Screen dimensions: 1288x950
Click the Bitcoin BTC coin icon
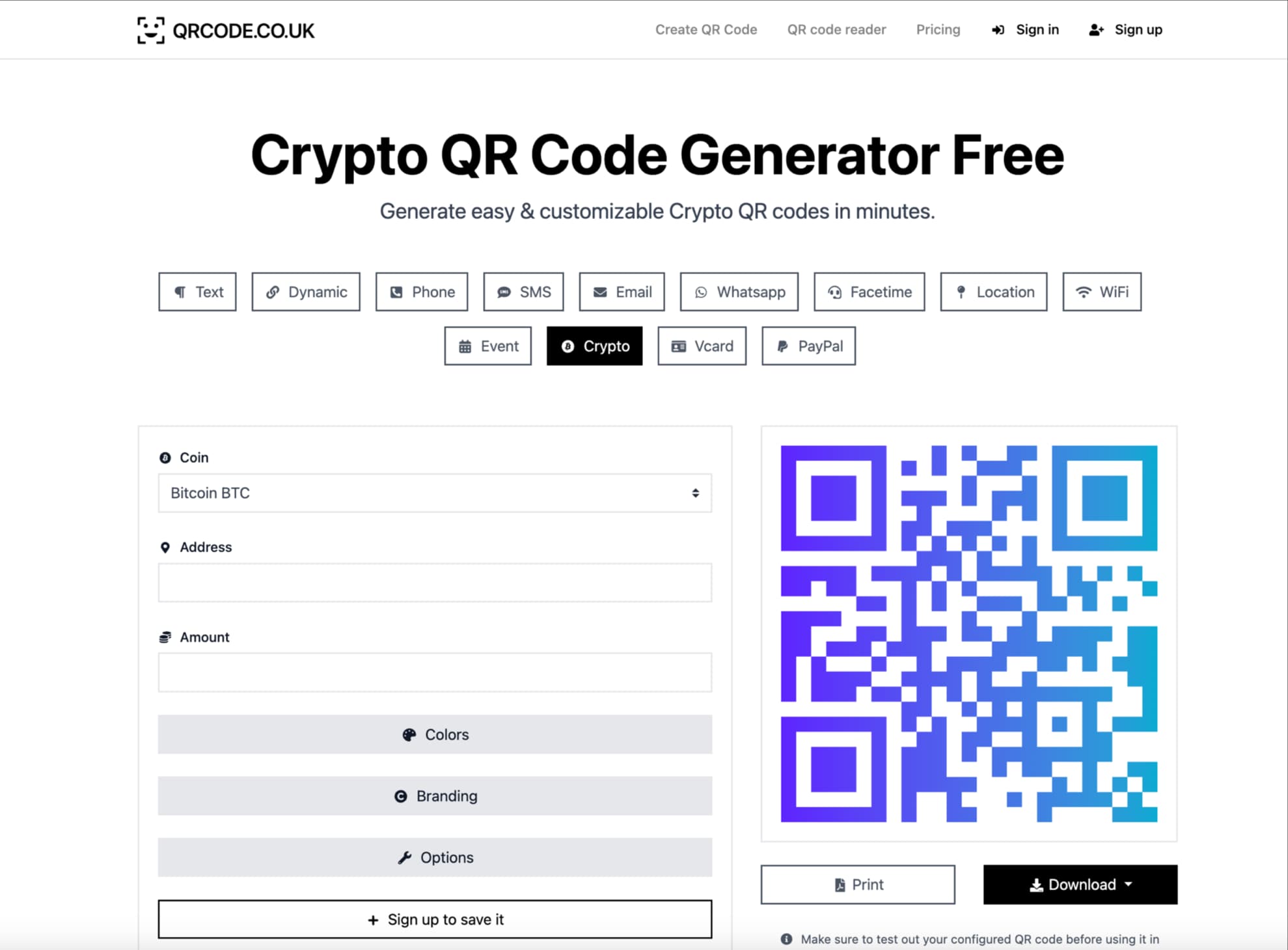(x=163, y=457)
